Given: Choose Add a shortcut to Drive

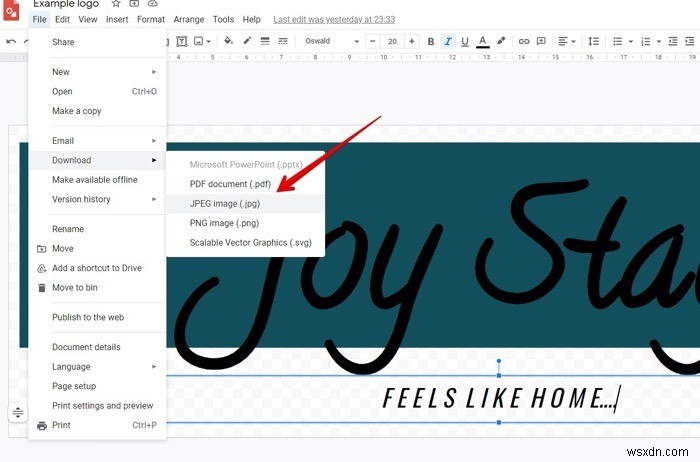Looking at the screenshot, I should pos(97,268).
